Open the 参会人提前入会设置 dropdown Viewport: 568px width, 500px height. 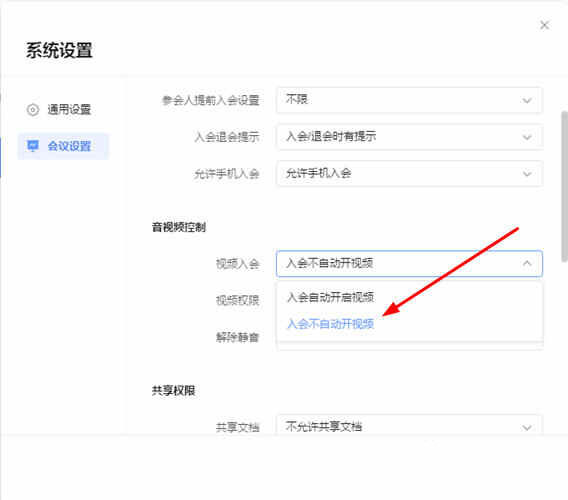(409, 100)
